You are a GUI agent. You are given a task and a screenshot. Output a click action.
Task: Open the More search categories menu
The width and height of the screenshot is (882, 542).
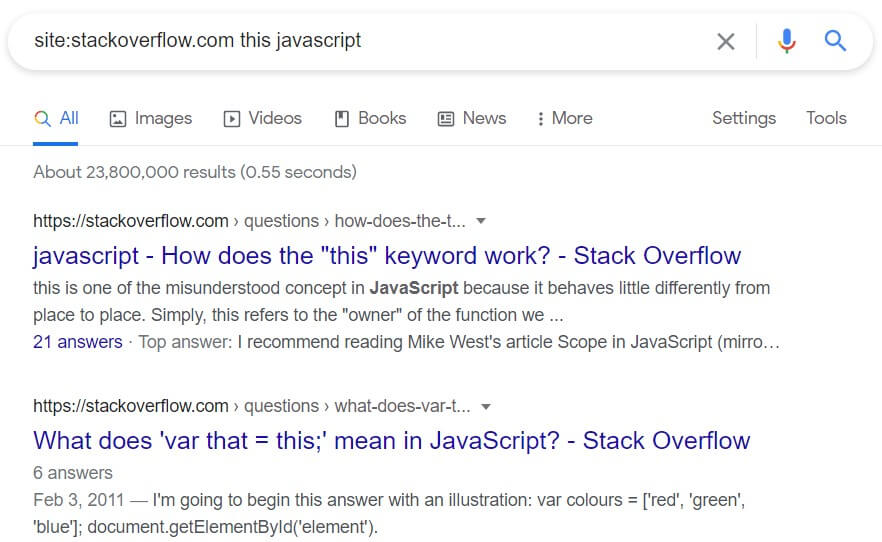pyautogui.click(x=565, y=118)
